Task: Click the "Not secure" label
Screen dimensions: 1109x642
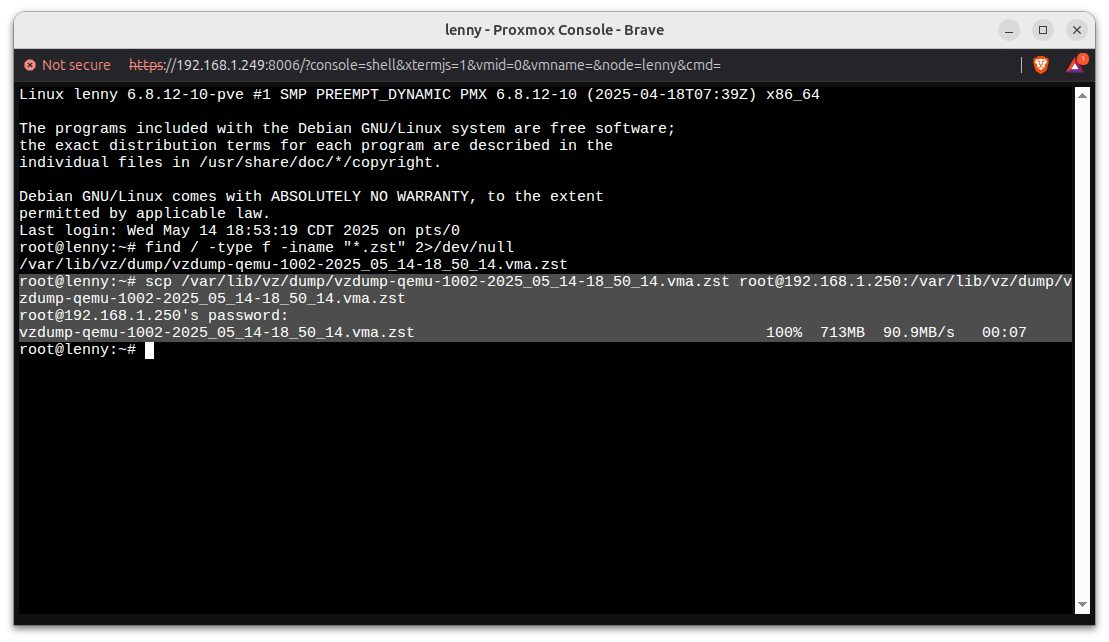Action: click(76, 65)
